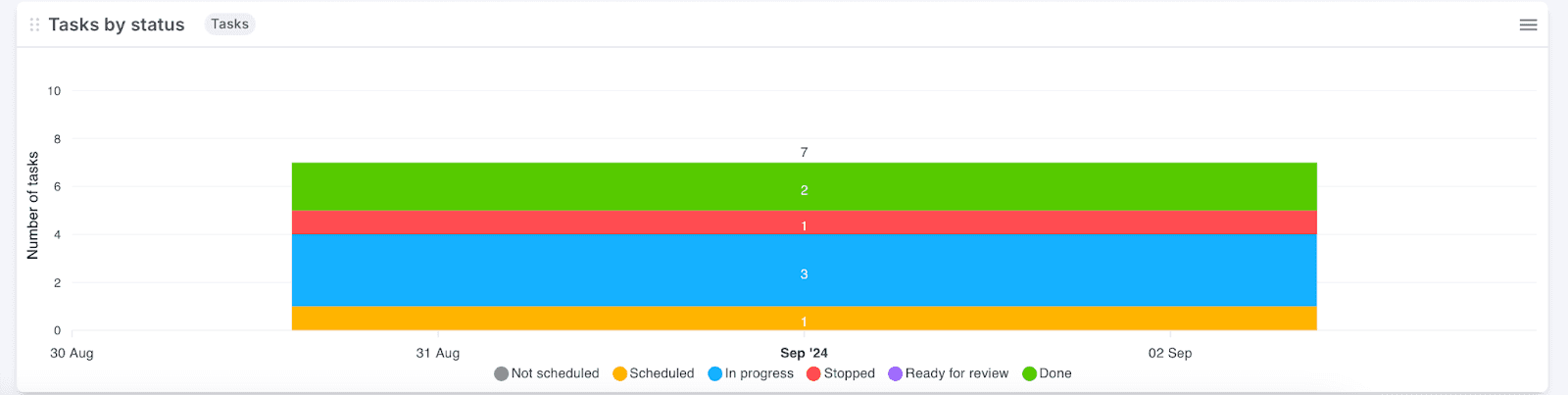Open the chart hamburger menu
The image size is (1568, 395).
click(x=1528, y=25)
